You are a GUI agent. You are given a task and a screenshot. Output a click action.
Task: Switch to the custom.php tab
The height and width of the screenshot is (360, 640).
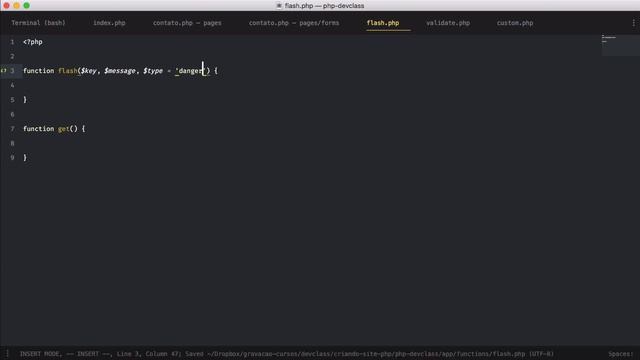tap(515, 23)
